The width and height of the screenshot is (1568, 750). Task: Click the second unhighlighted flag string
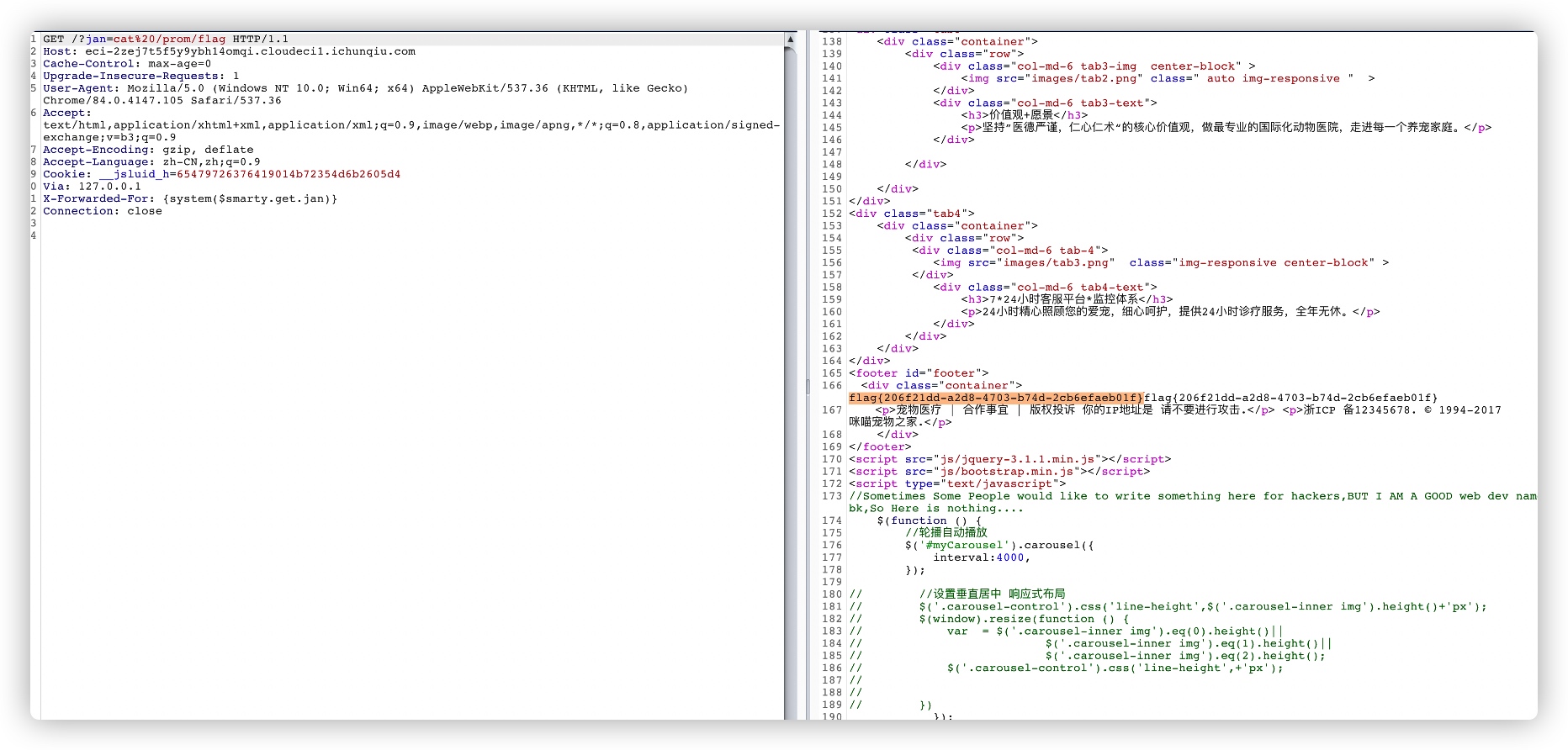tap(1290, 398)
